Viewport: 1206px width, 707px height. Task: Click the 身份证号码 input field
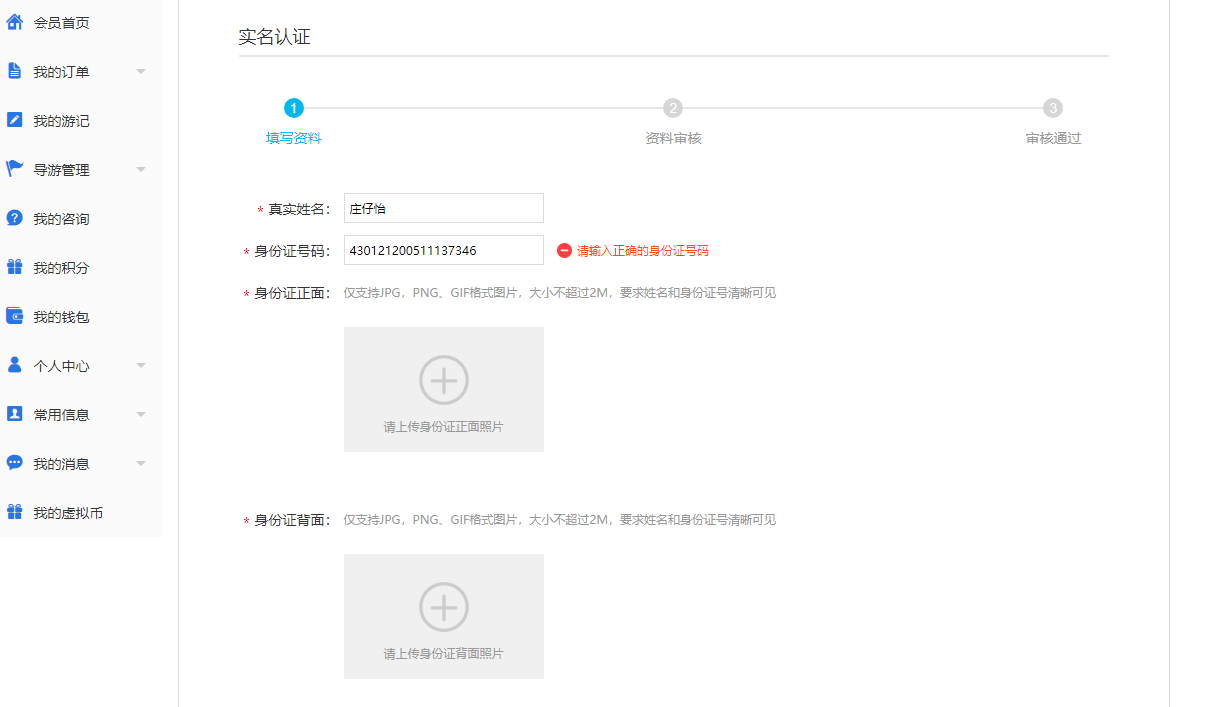pos(444,250)
